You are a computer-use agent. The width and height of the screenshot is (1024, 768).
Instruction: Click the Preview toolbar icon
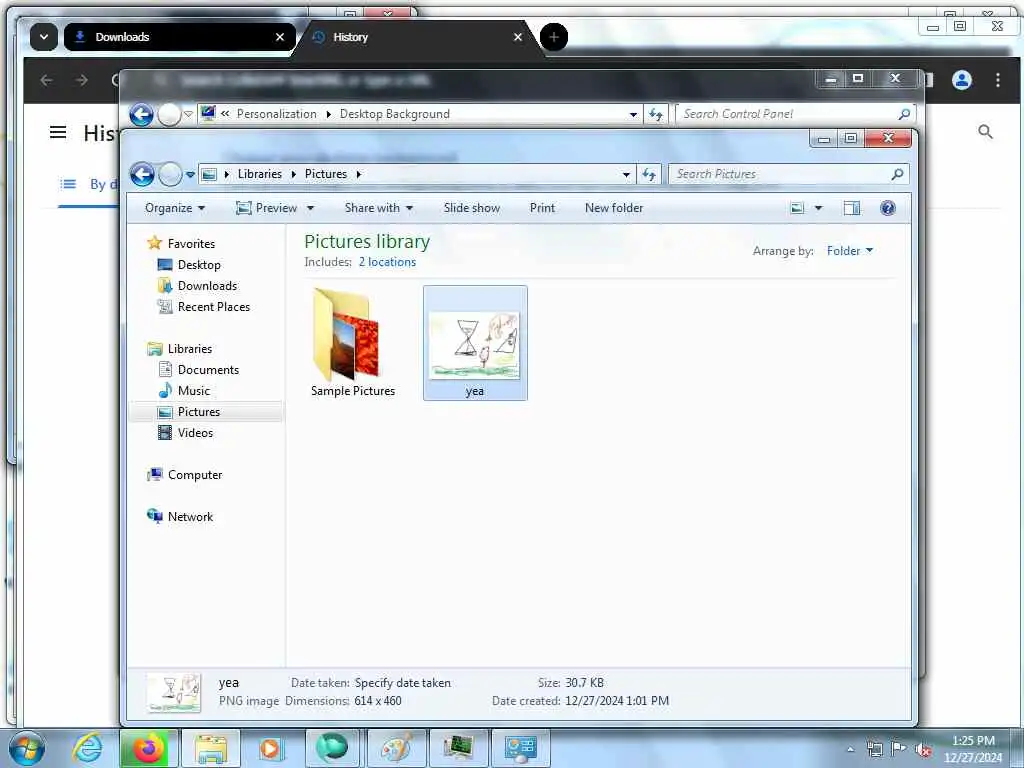pyautogui.click(x=244, y=208)
